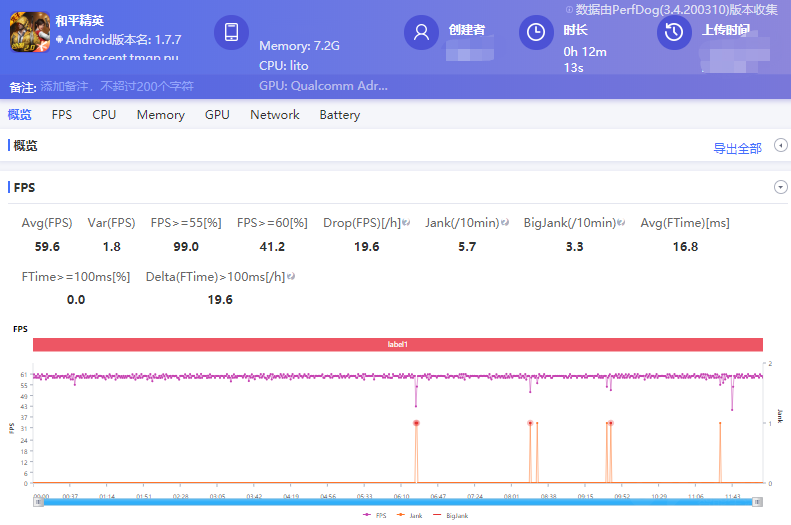The image size is (791, 525).
Task: Click the red label1 bar above chart
Action: pyautogui.click(x=398, y=344)
